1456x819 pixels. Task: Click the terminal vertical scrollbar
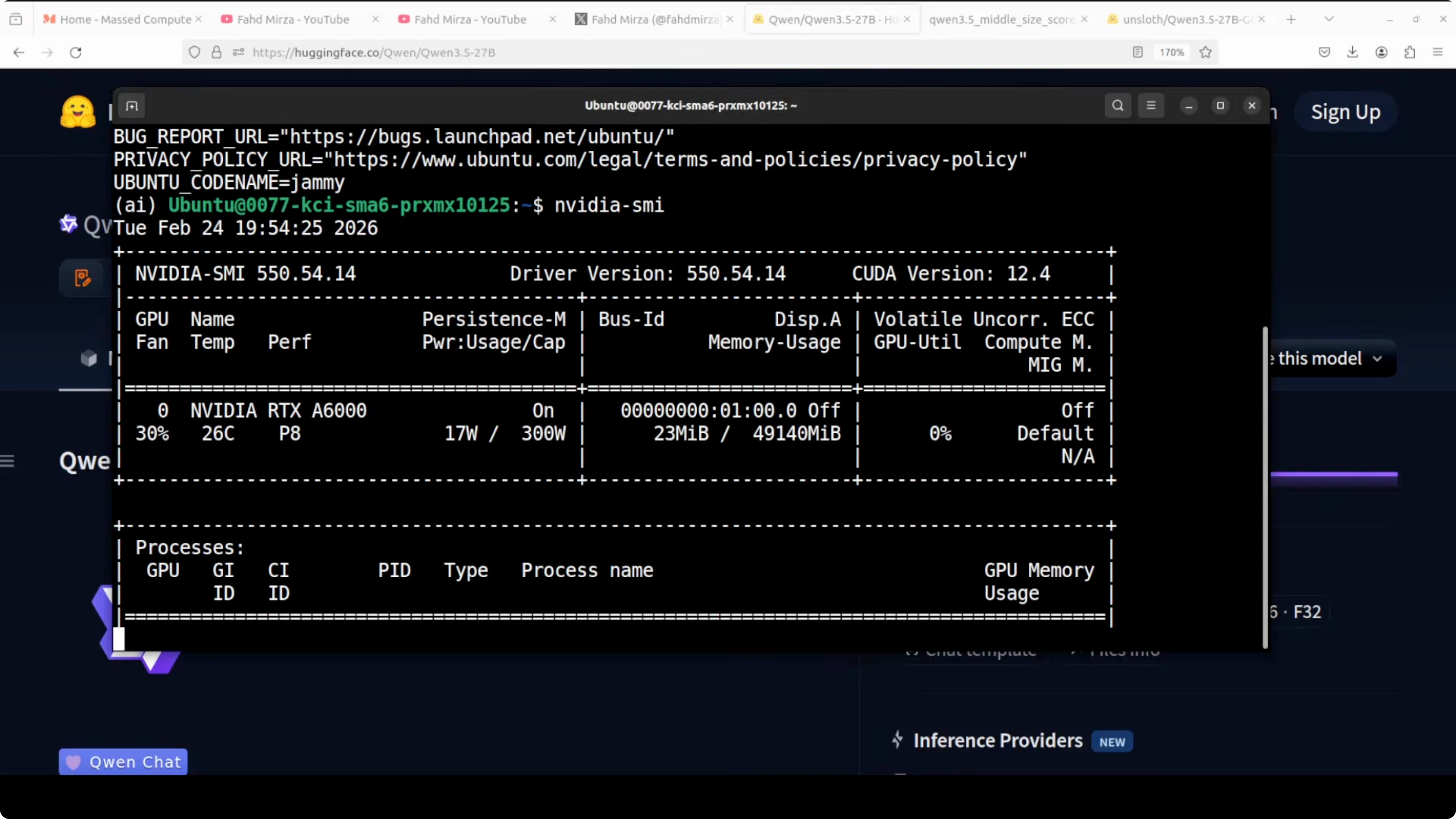[x=1265, y=486]
